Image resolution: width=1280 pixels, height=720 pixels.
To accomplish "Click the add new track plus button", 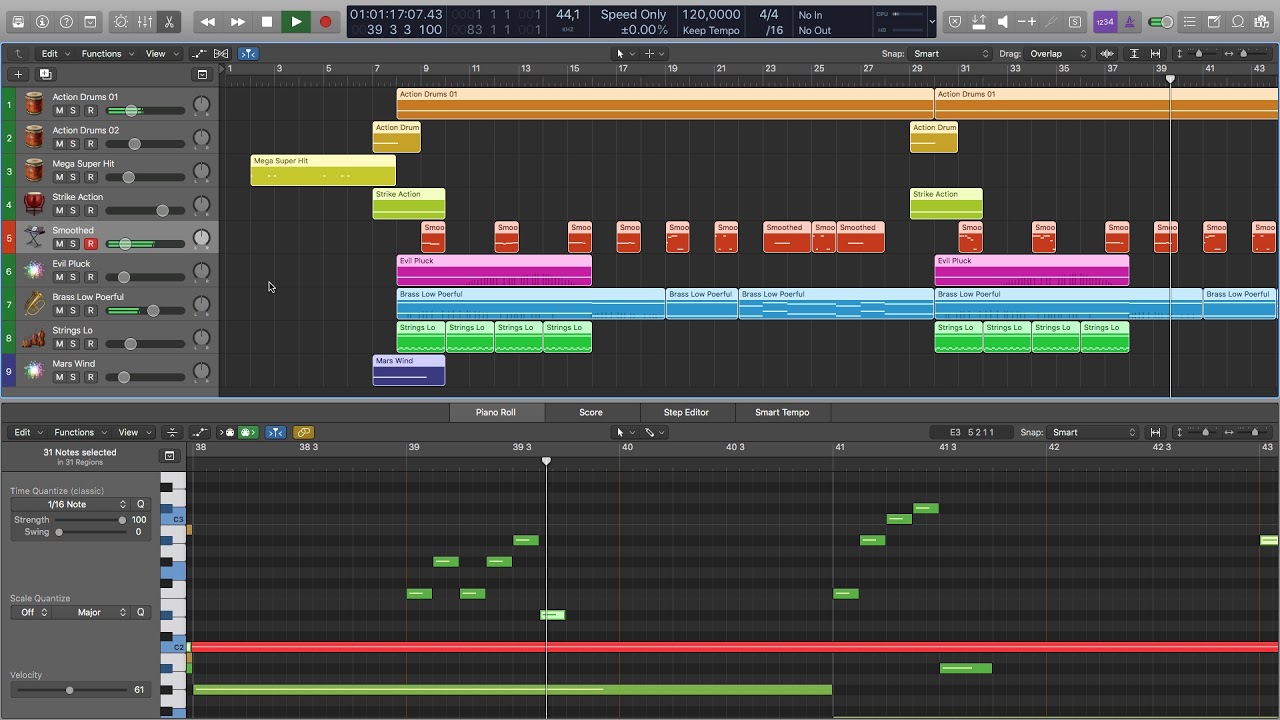I will [18, 74].
